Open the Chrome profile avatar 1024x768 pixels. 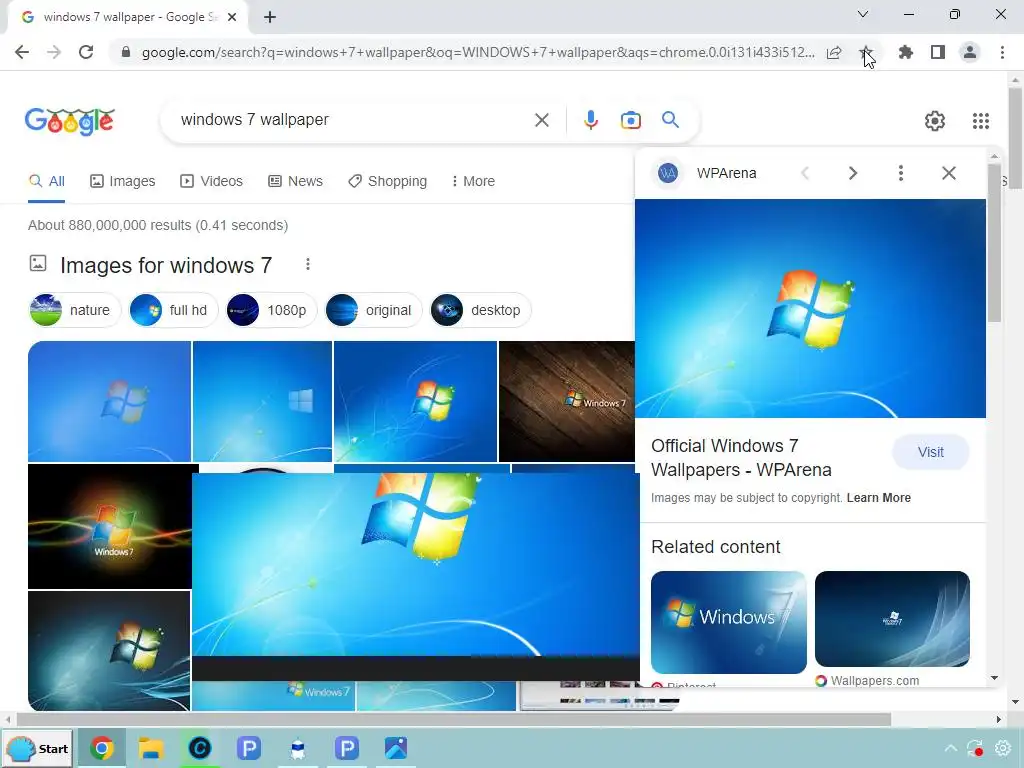pos(970,52)
